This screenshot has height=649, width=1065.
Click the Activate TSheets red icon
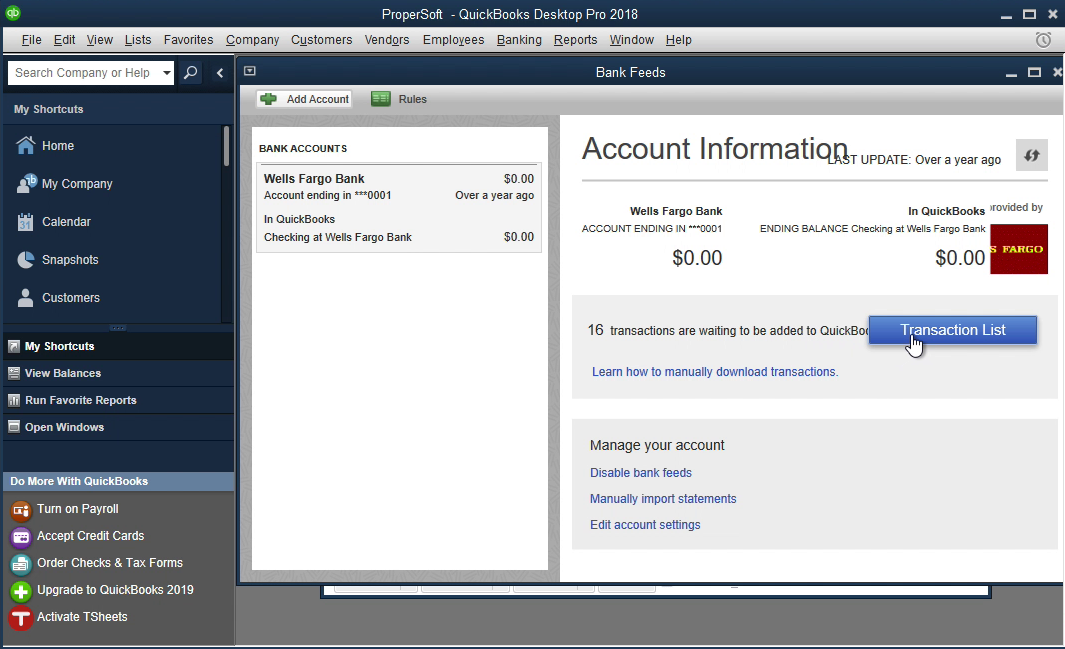point(21,618)
